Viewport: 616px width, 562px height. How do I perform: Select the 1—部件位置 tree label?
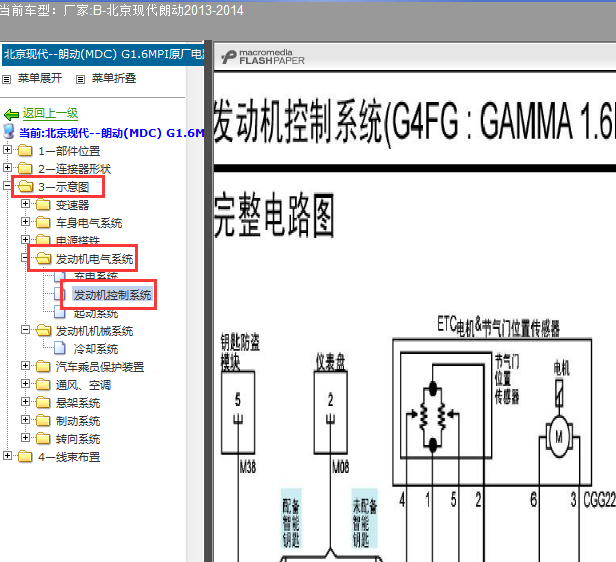tap(69, 151)
